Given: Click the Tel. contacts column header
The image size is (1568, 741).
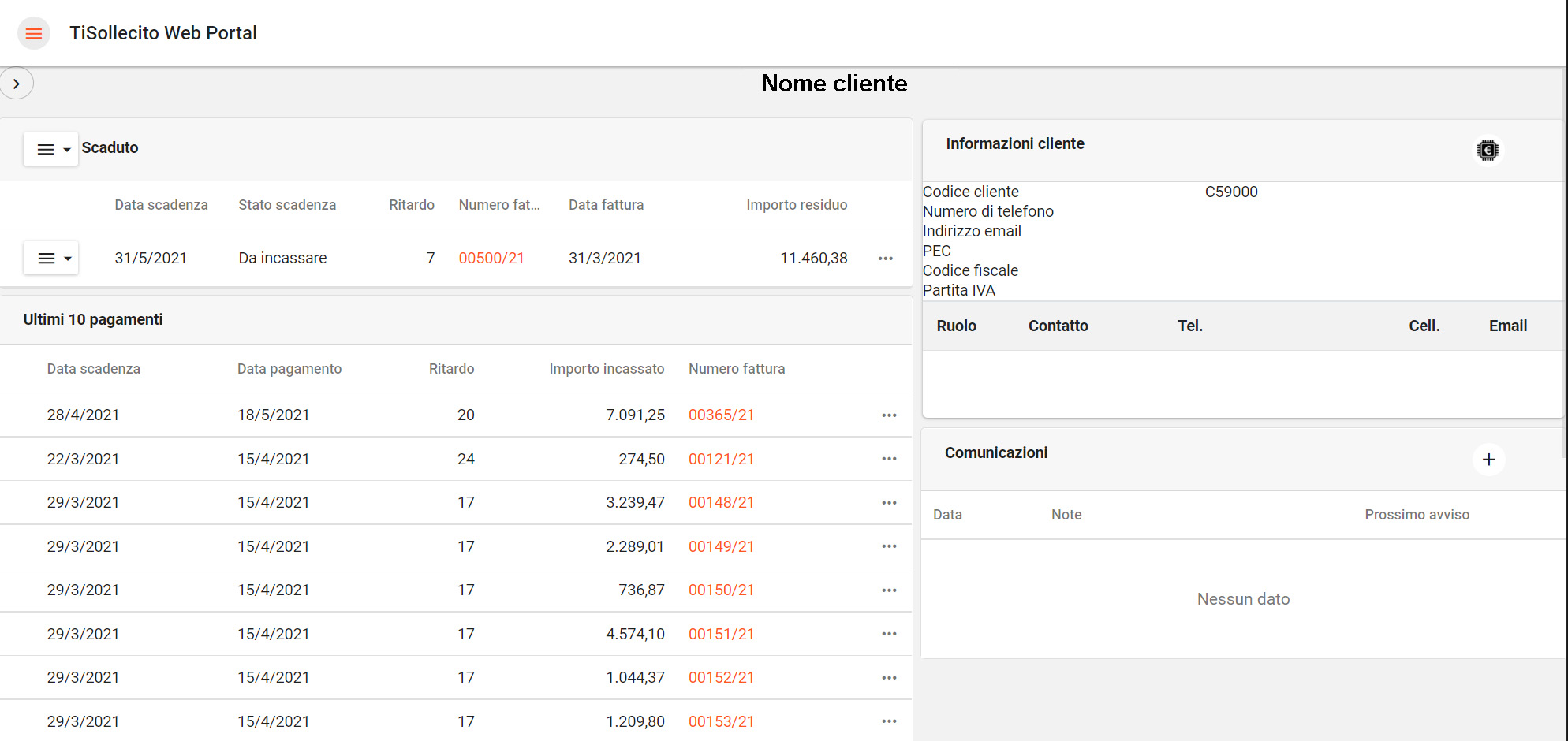Looking at the screenshot, I should (x=1189, y=326).
